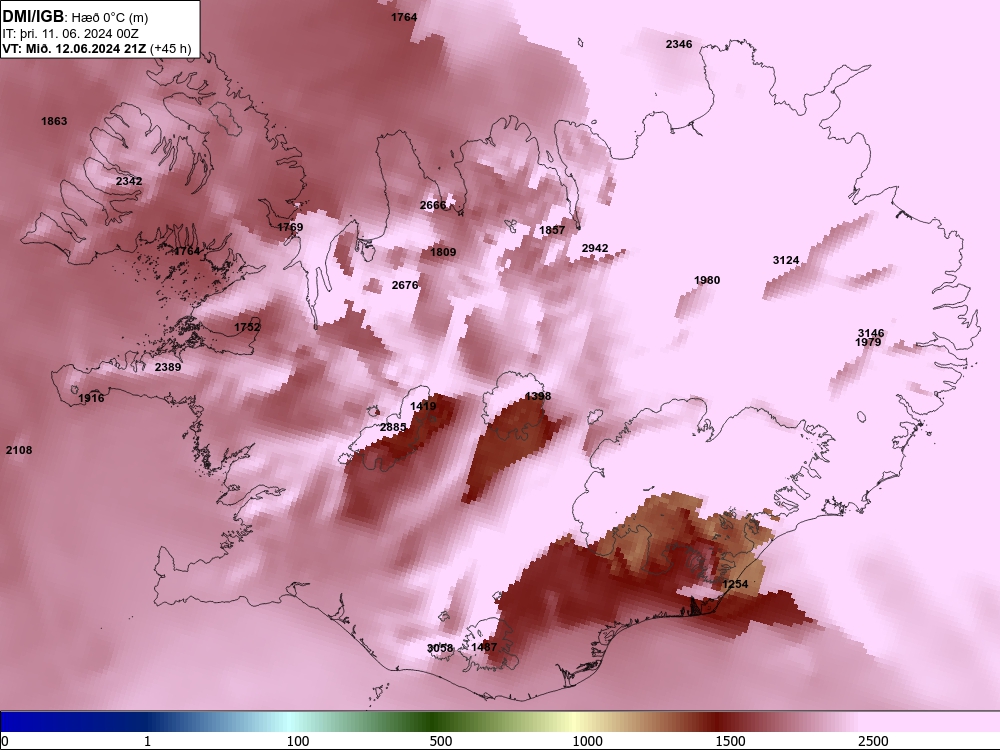Screen dimensions: 1000x750
Task: Click the 1857 map value
Action: pos(552,230)
